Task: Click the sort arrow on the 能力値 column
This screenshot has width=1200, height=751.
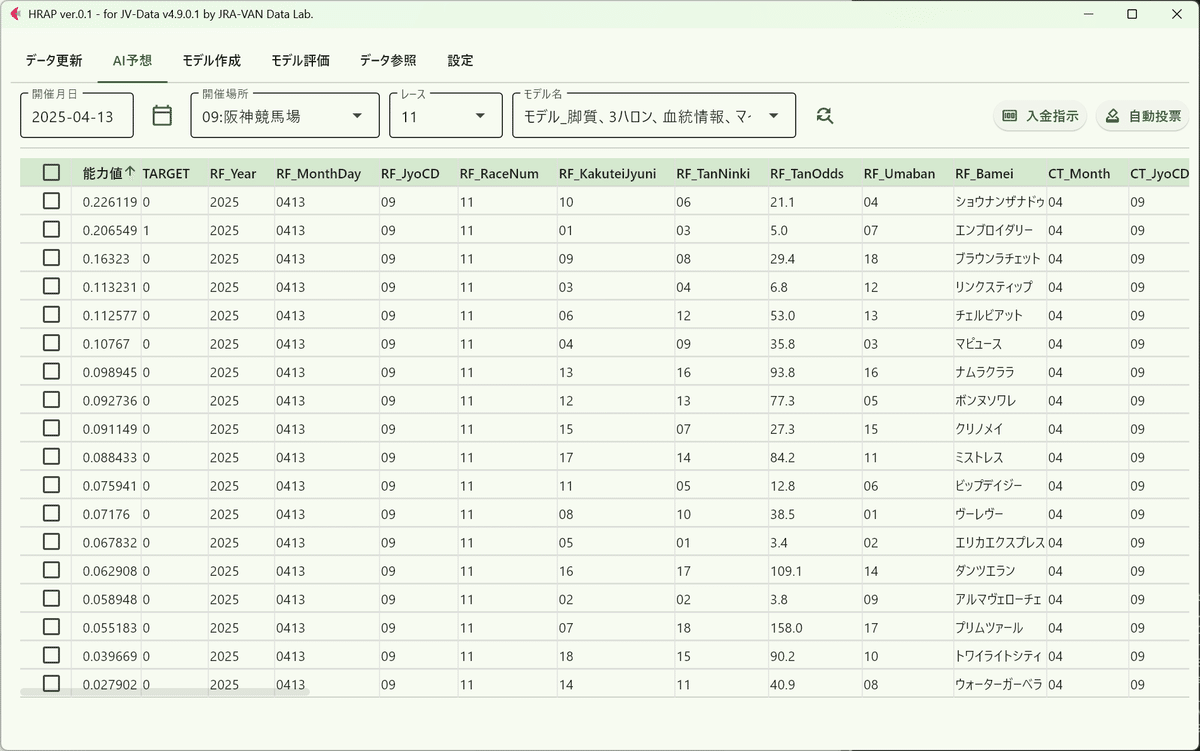Action: (x=127, y=173)
